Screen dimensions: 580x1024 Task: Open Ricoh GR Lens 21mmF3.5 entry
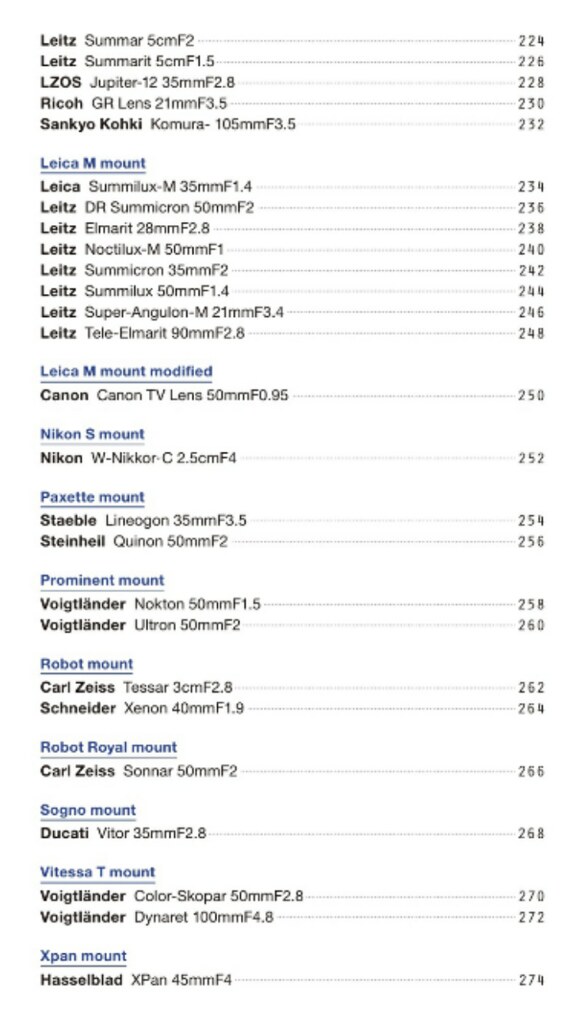click(292, 103)
